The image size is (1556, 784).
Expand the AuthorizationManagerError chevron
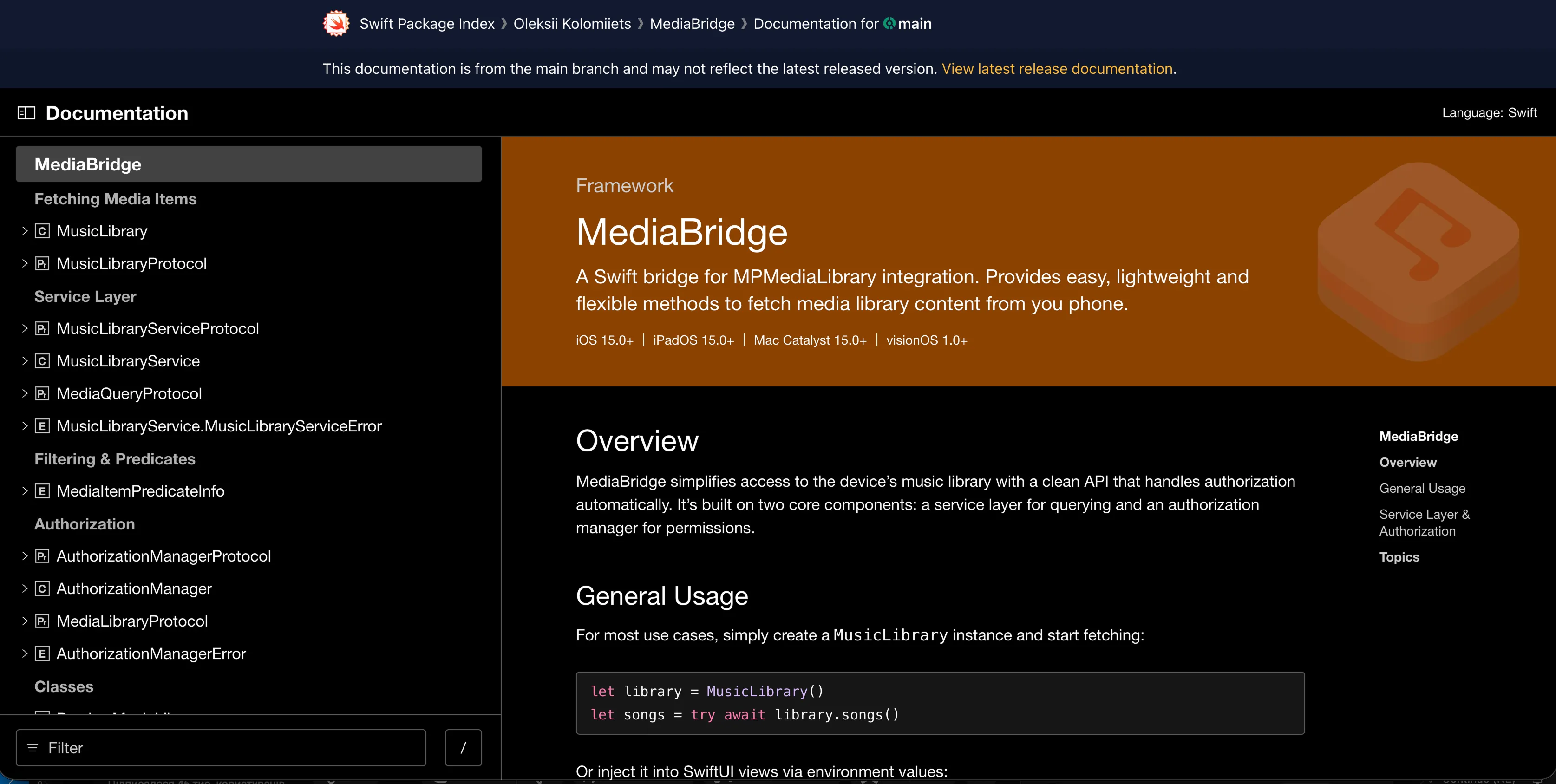(x=25, y=653)
